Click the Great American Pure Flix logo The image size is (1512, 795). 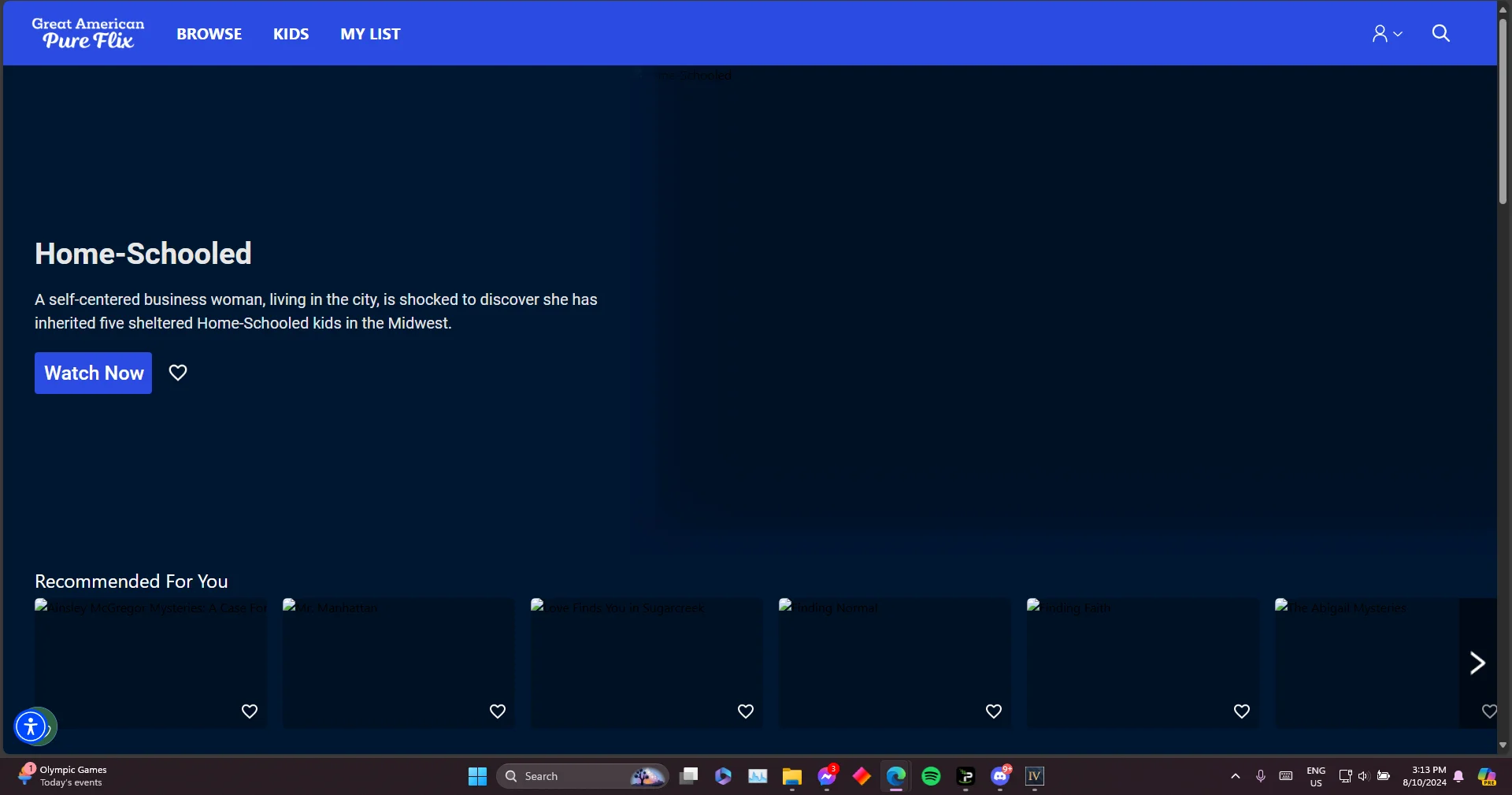coord(88,33)
